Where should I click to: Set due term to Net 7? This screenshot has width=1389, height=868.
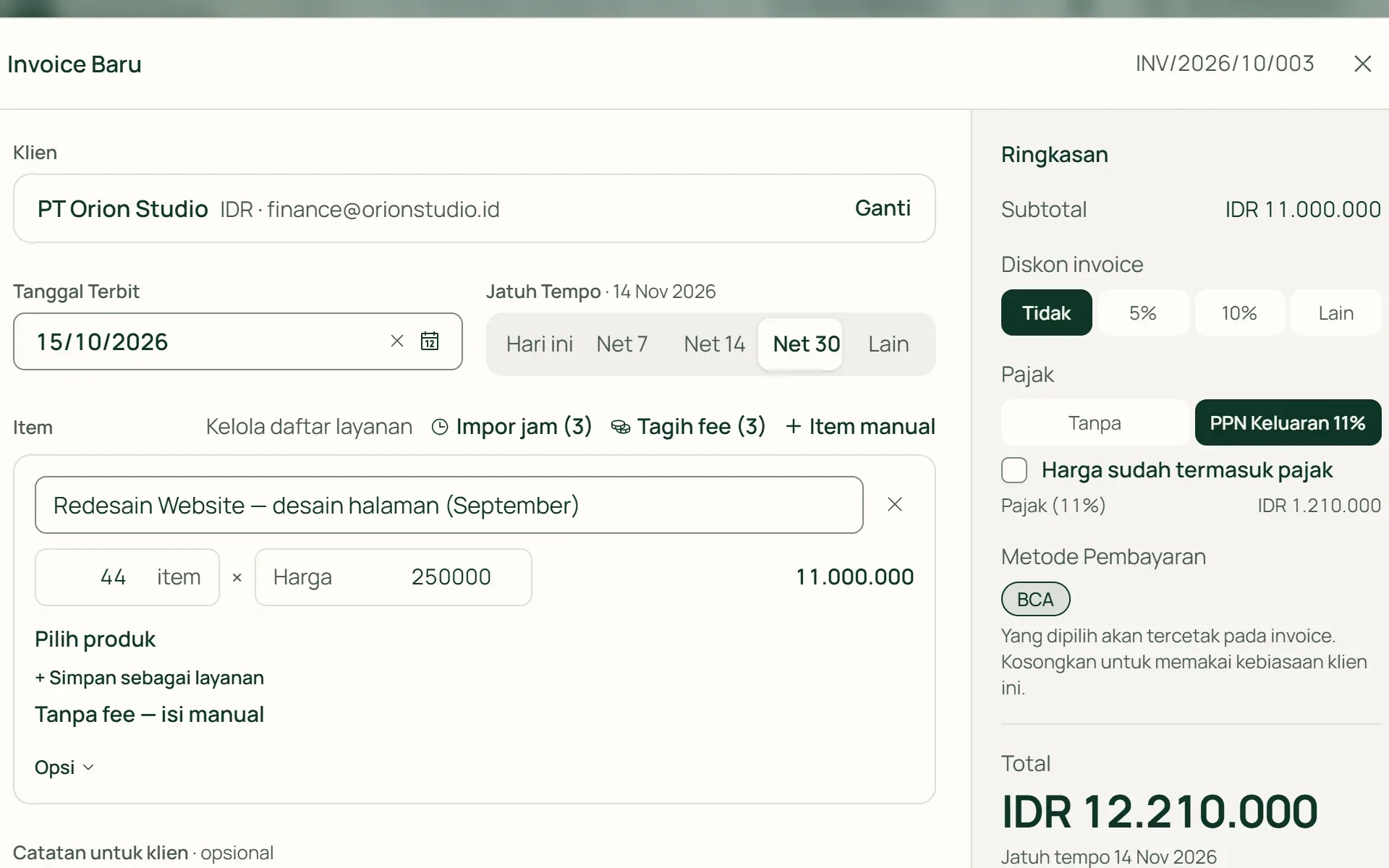point(622,344)
